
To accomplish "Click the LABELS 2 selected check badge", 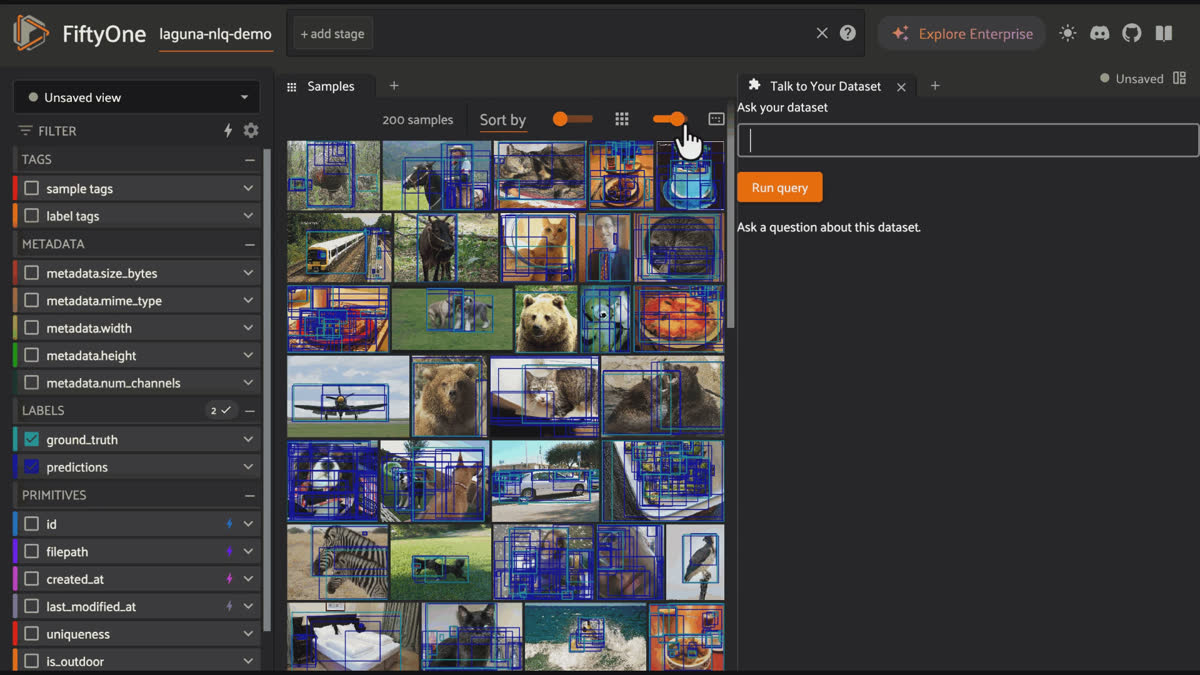I will (x=220, y=411).
